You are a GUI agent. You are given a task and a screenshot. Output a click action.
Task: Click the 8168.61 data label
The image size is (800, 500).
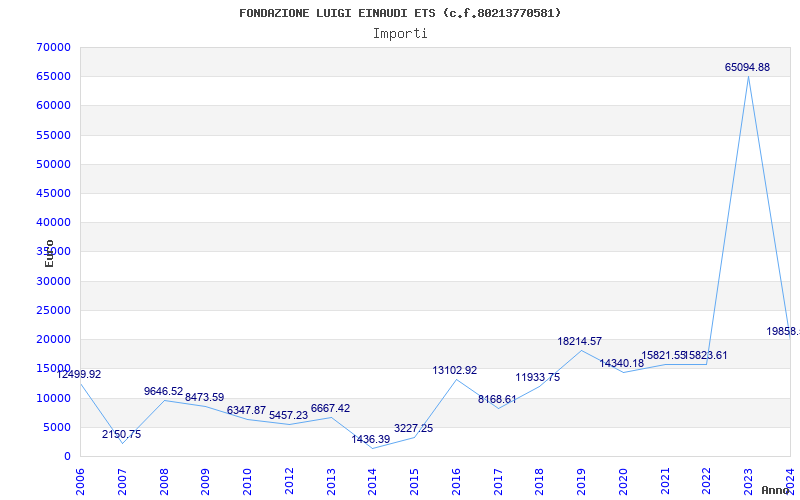pyautogui.click(x=497, y=399)
